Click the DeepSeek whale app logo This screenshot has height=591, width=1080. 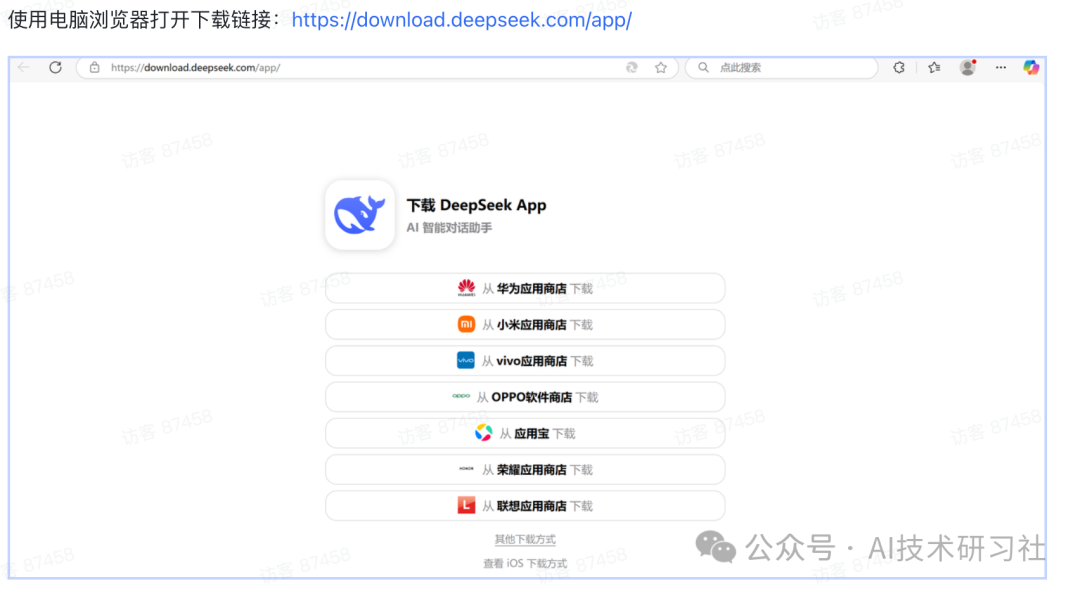click(360, 215)
